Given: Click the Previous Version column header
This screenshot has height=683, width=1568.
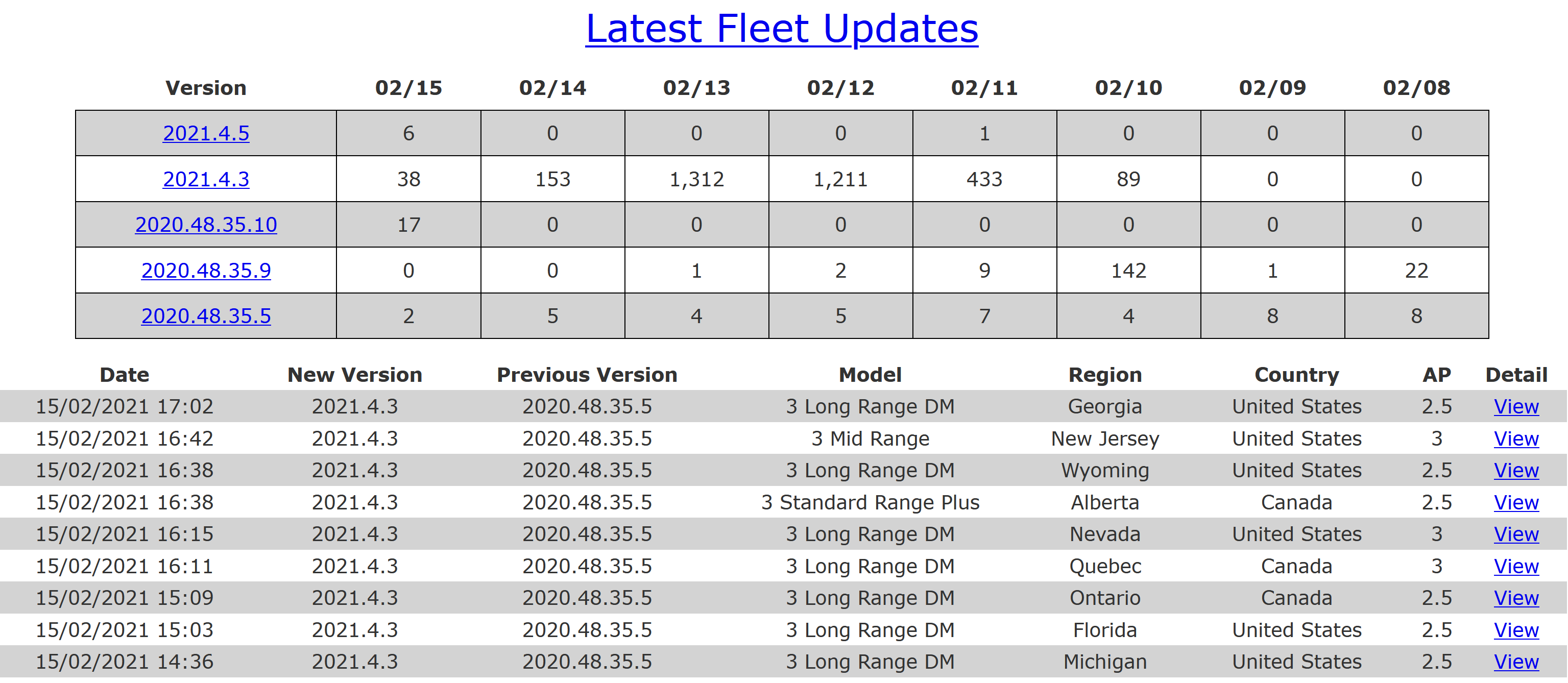Looking at the screenshot, I should point(587,375).
